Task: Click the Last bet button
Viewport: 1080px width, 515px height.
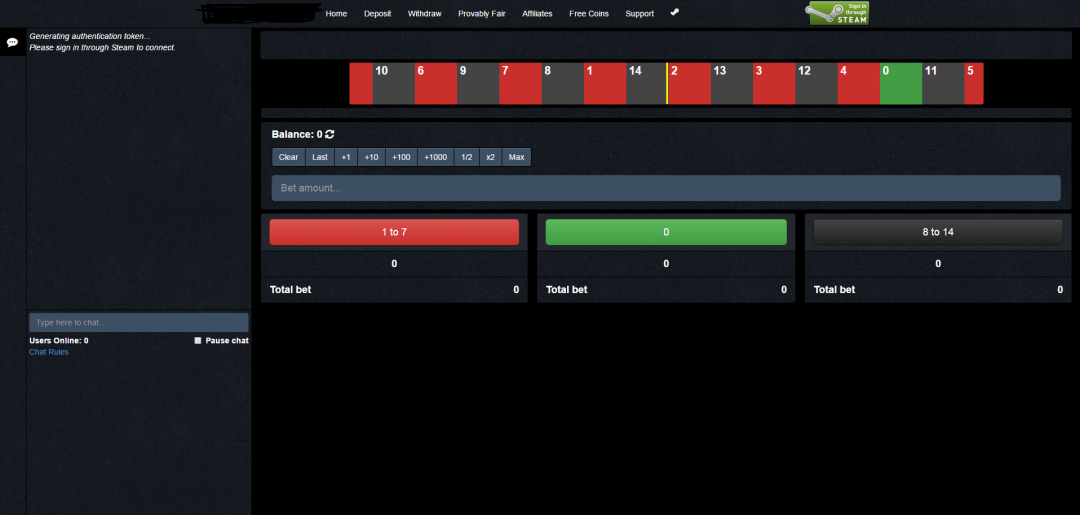Action: pos(319,157)
